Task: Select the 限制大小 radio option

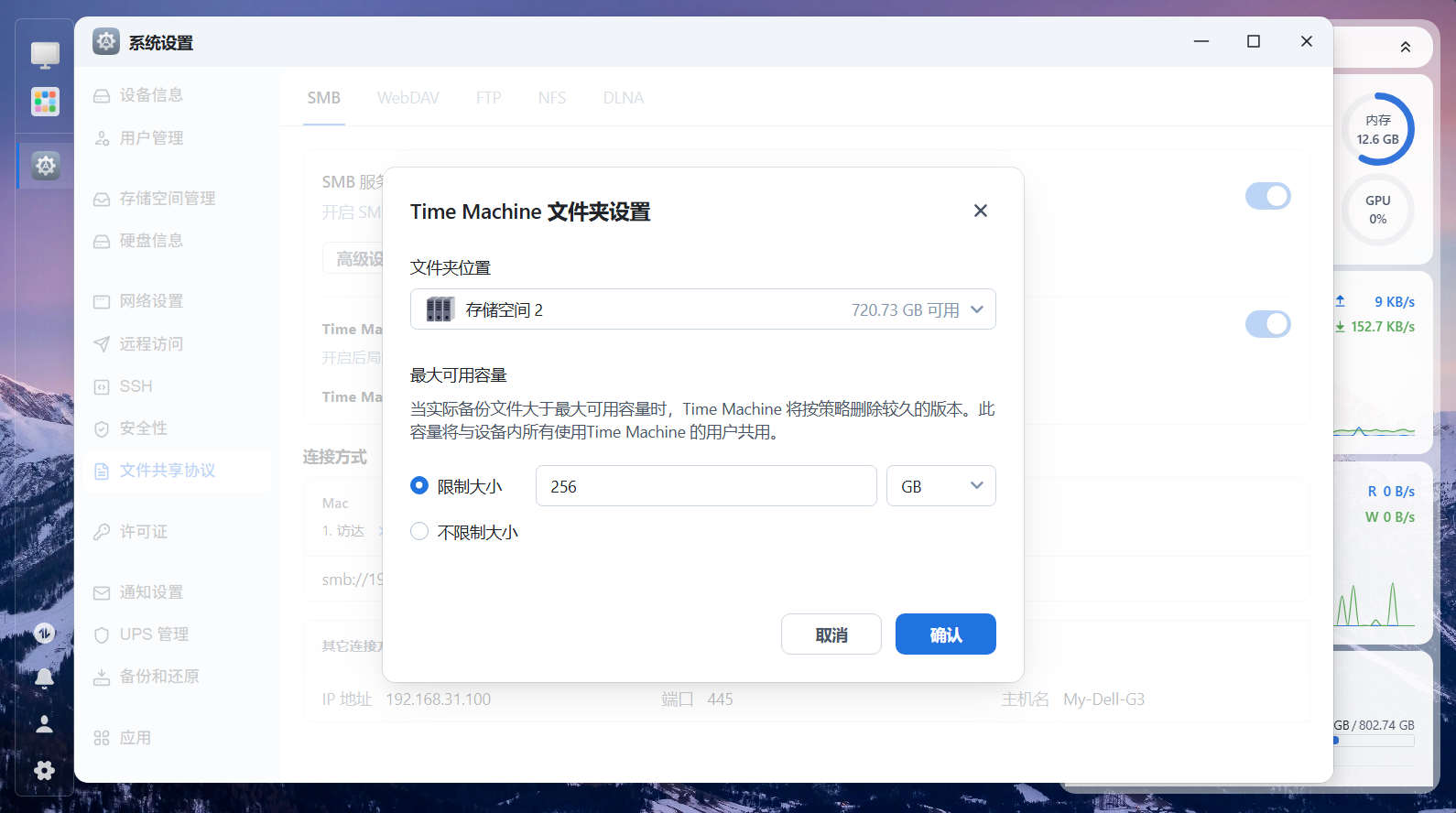Action: tap(419, 485)
